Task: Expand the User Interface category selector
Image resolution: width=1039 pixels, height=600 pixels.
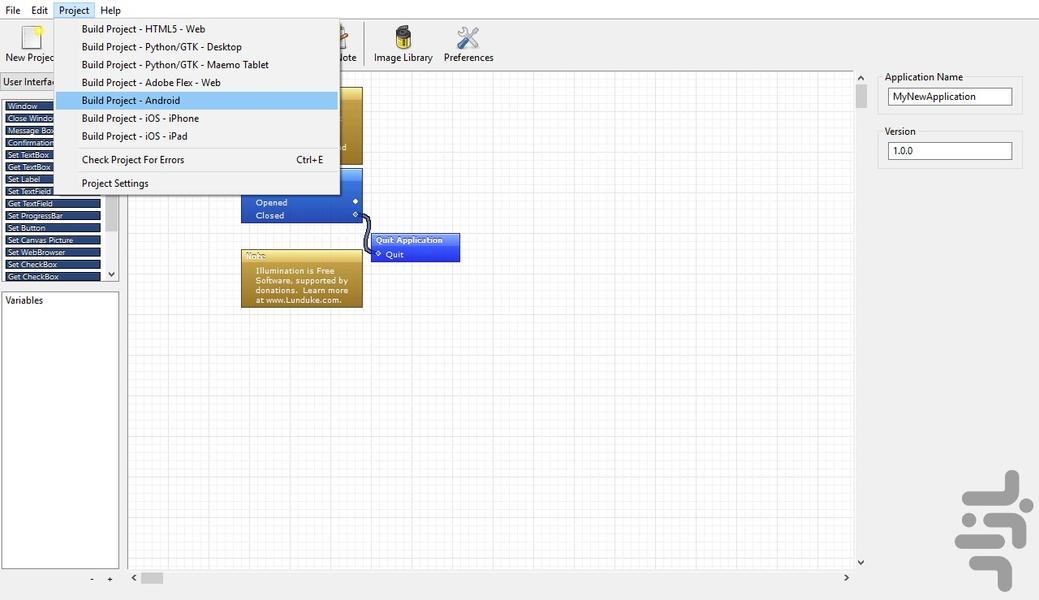Action: [28, 82]
